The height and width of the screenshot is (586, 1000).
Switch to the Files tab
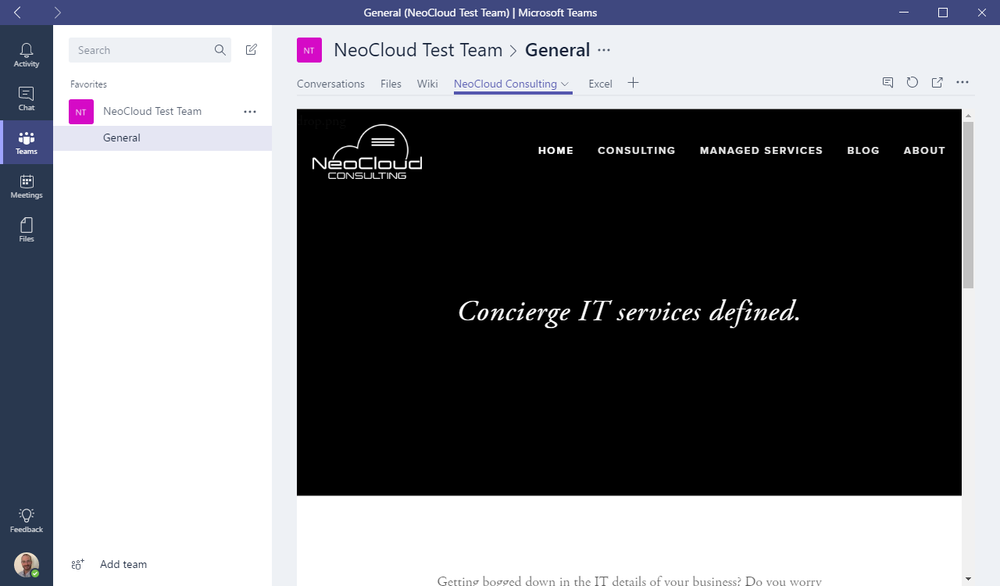coord(391,84)
